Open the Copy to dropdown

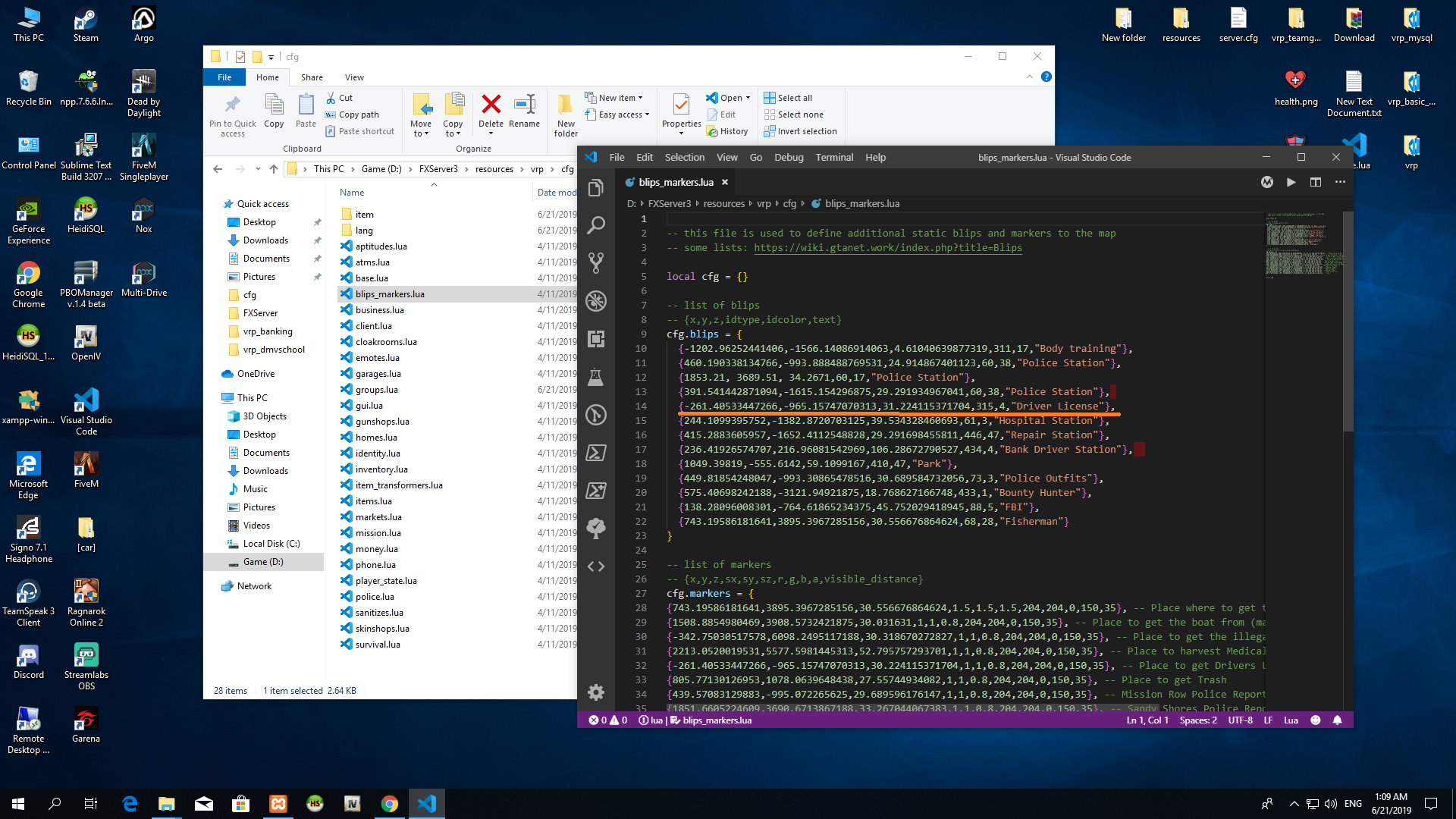pos(453,115)
